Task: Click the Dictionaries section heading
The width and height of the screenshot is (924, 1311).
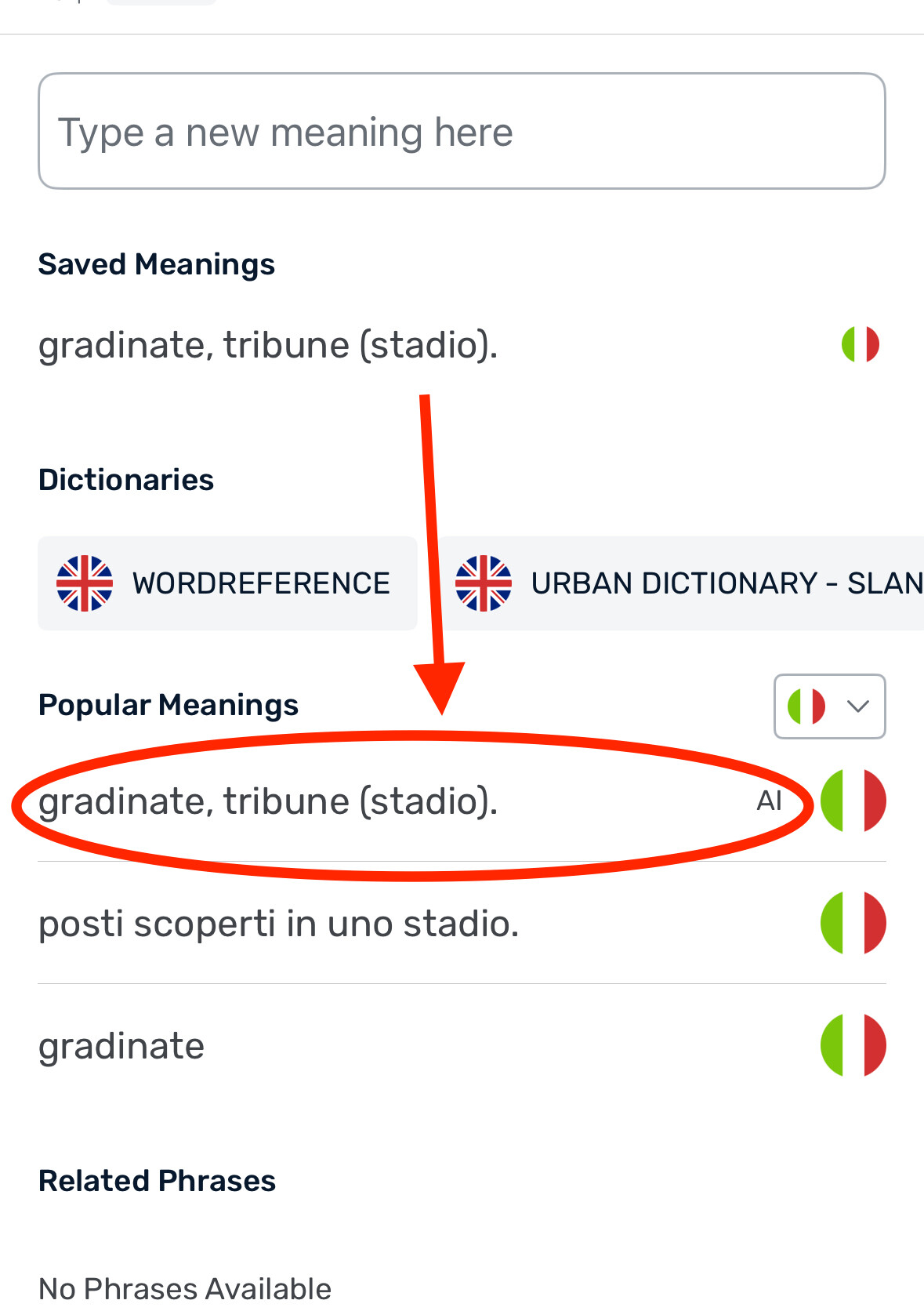Action: [x=126, y=479]
